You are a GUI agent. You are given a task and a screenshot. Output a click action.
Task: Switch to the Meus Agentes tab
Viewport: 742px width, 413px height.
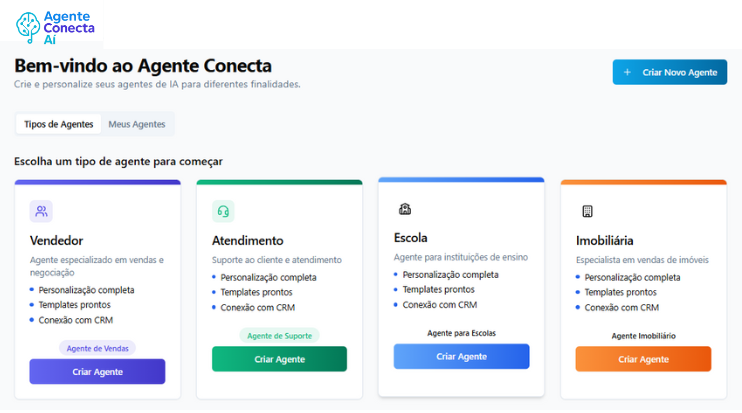coord(137,124)
